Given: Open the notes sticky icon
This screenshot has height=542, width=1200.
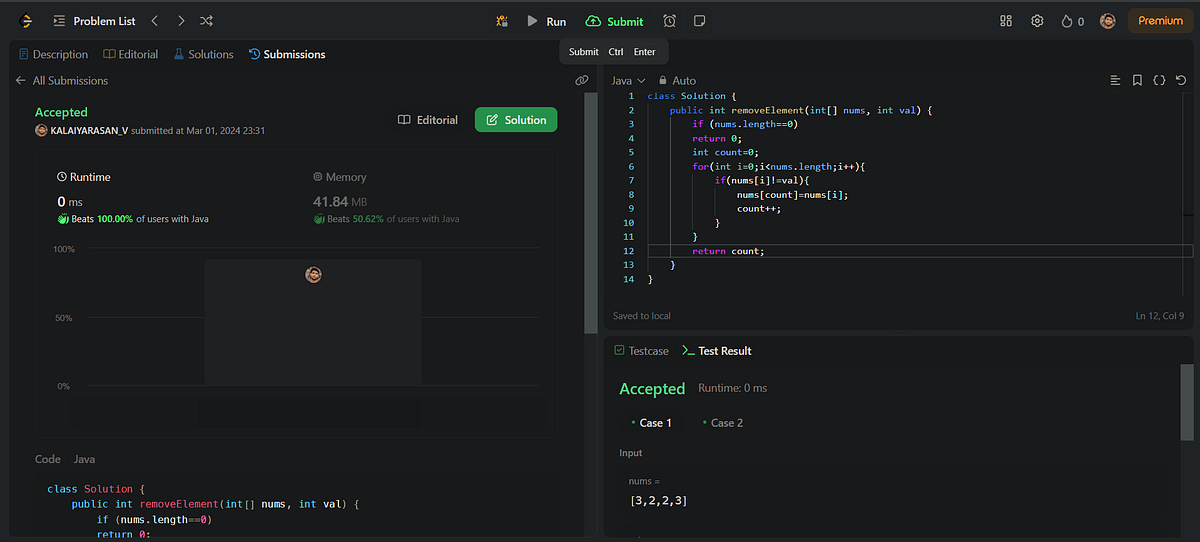Looking at the screenshot, I should click(700, 21).
